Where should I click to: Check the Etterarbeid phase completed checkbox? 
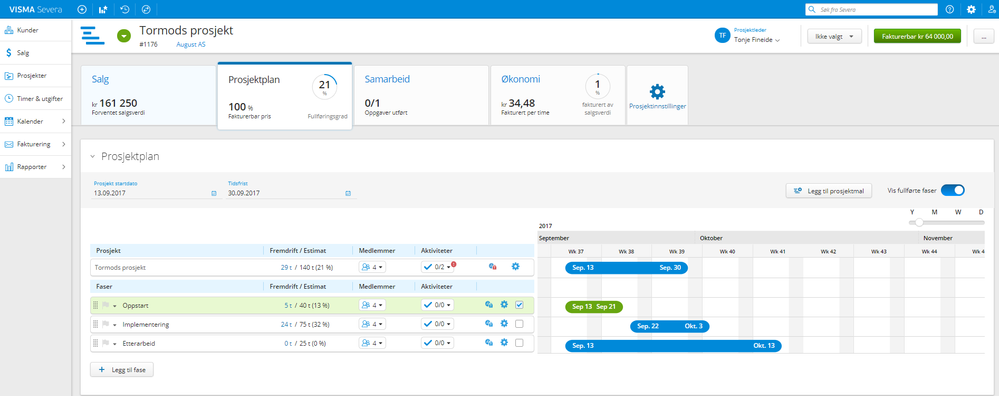point(519,343)
